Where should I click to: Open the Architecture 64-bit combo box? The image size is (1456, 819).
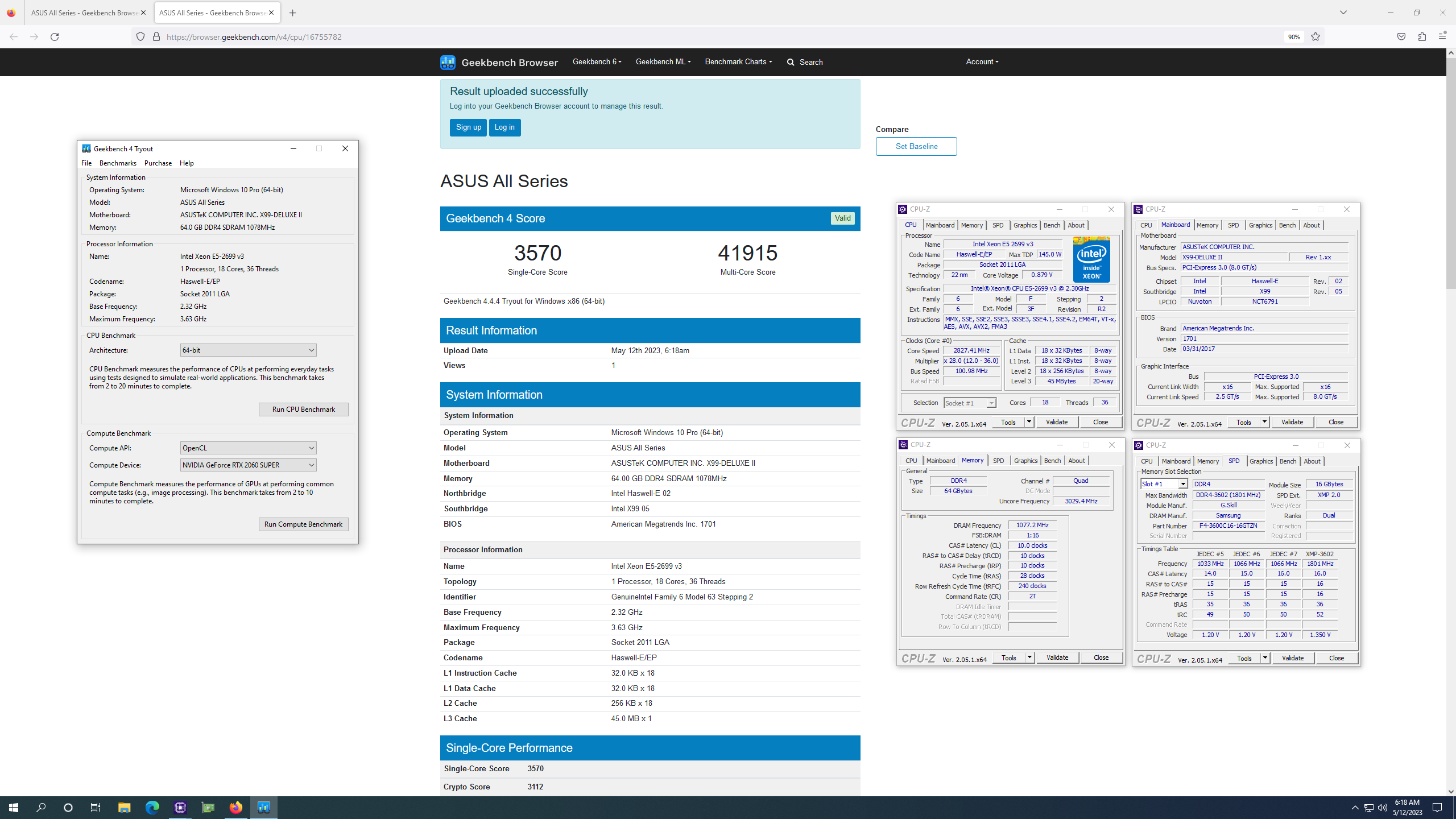click(248, 350)
